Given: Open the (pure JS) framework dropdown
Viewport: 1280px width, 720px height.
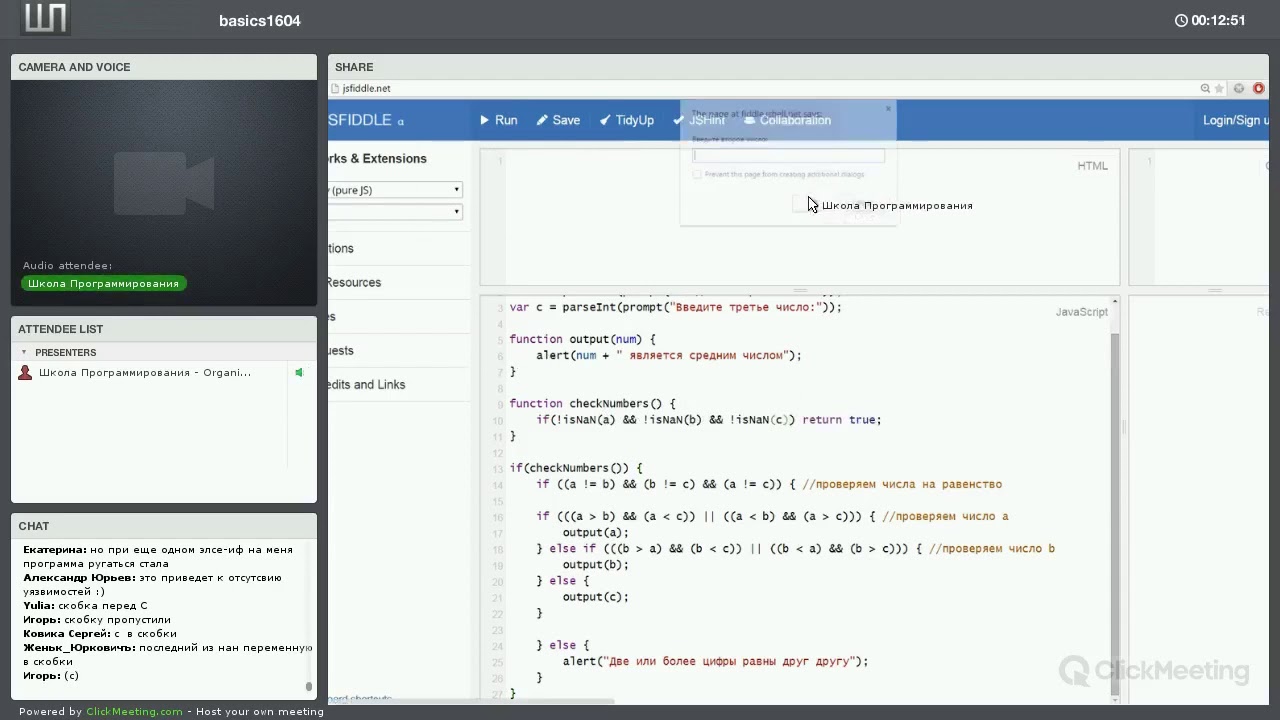Looking at the screenshot, I should click(x=395, y=190).
